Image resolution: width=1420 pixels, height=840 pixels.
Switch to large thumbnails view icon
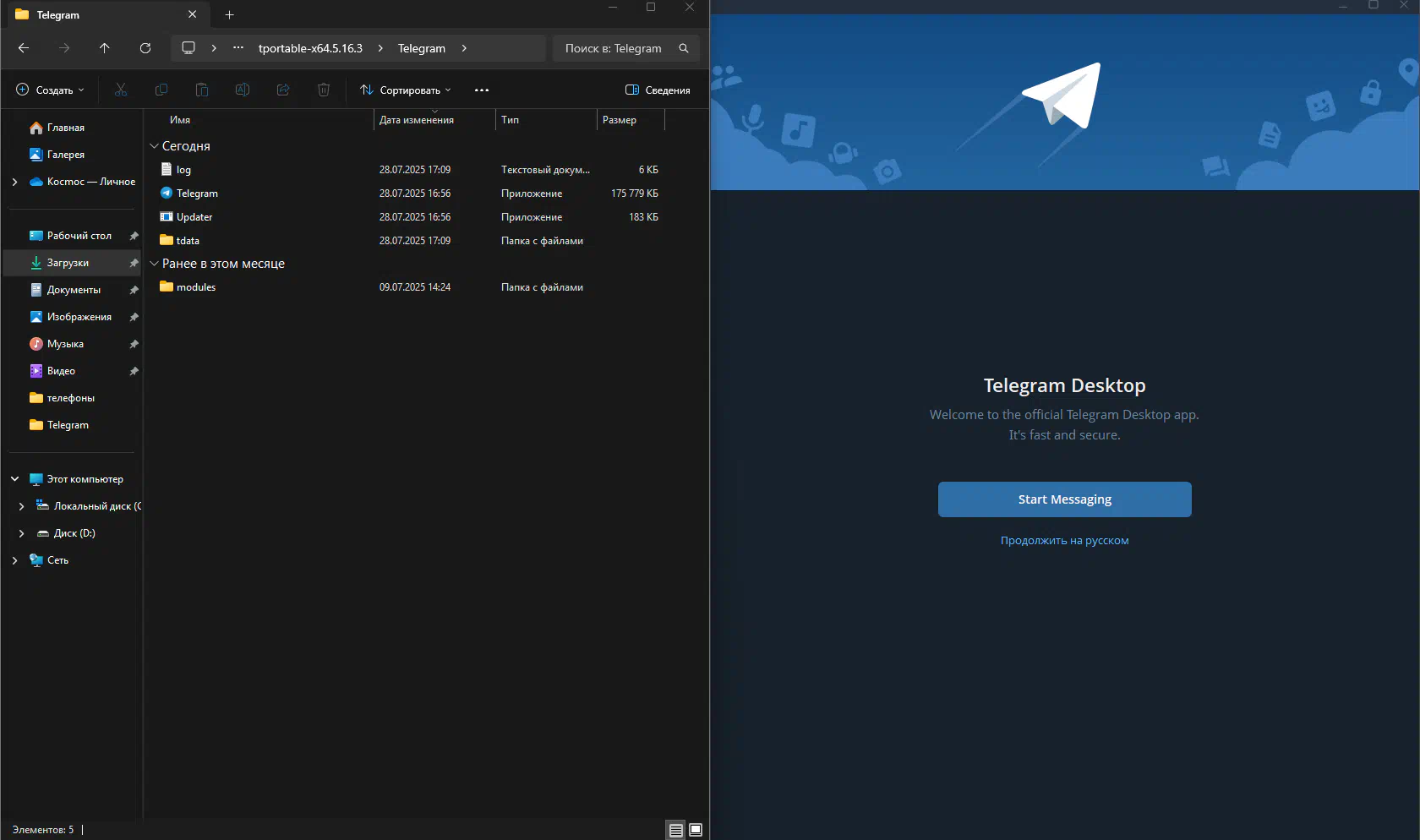pos(696,830)
